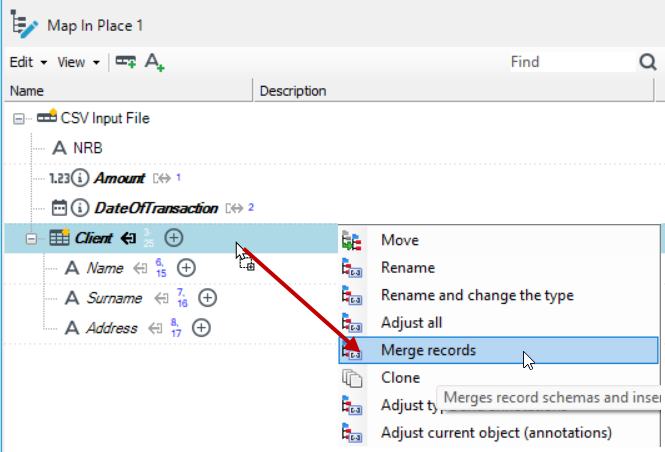Click the add record toolbar icon

pyautogui.click(x=126, y=62)
